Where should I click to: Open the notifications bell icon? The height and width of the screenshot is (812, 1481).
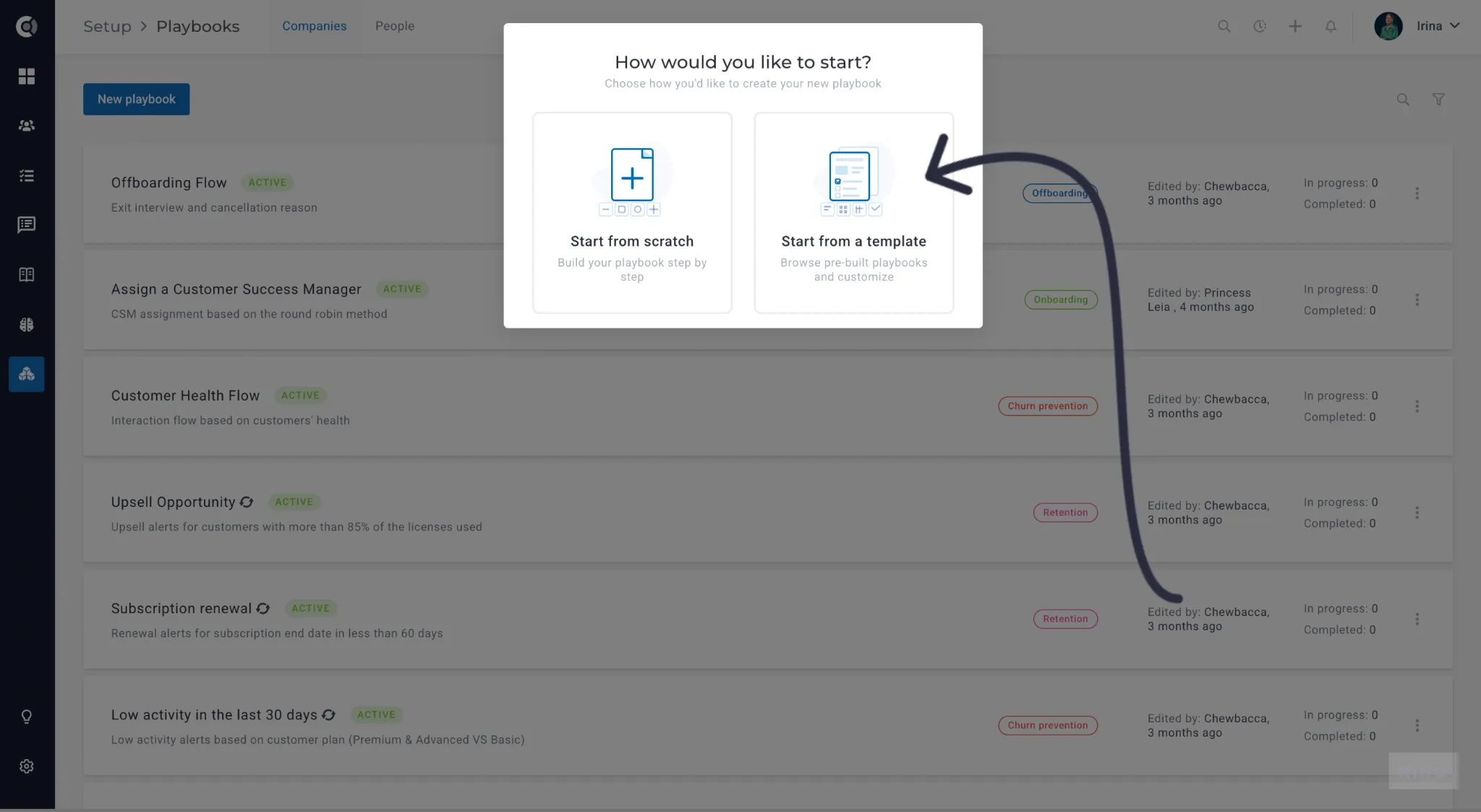[x=1331, y=26]
